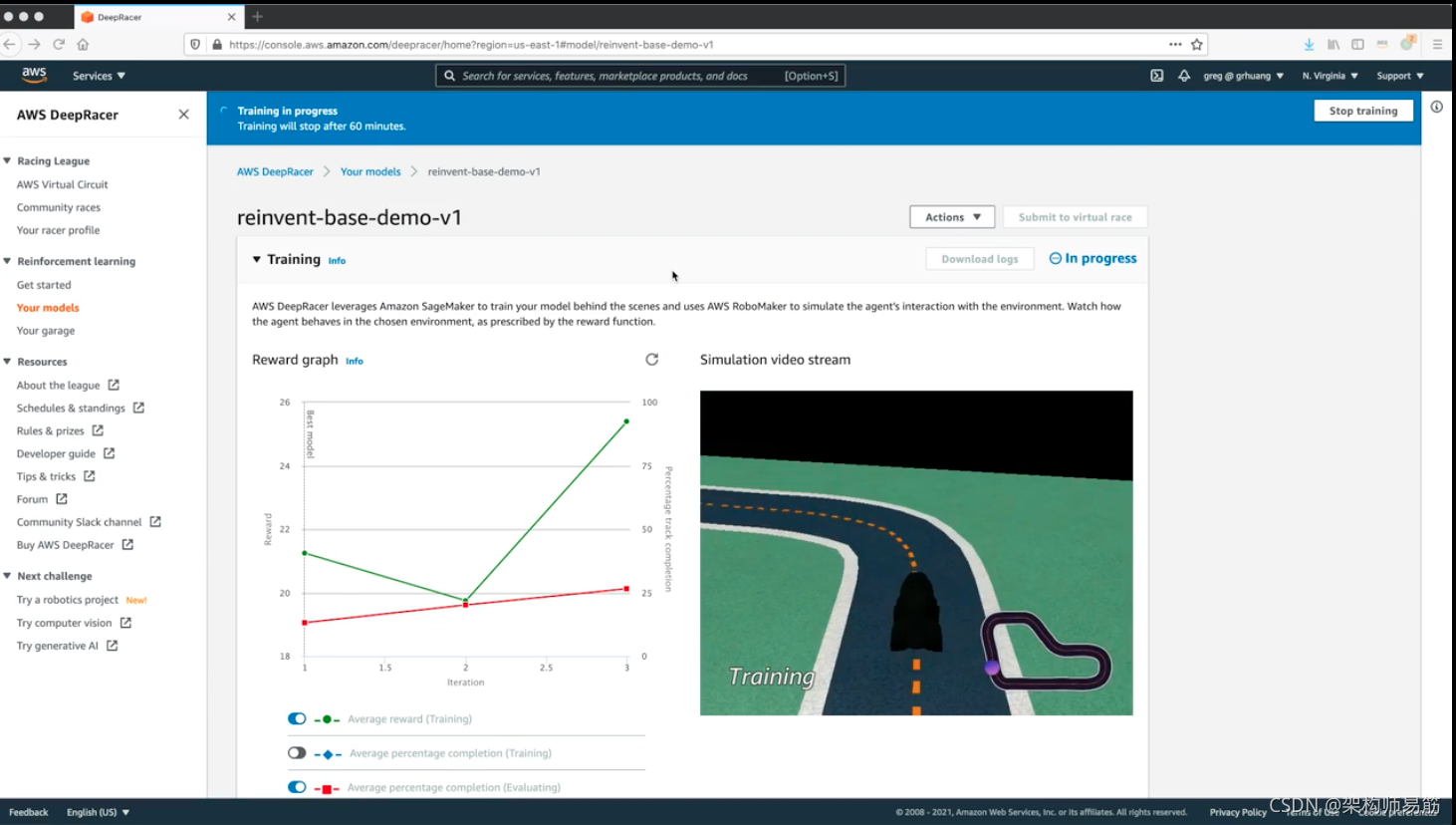
Task: Follow Your models breadcrumb link
Action: (x=370, y=171)
